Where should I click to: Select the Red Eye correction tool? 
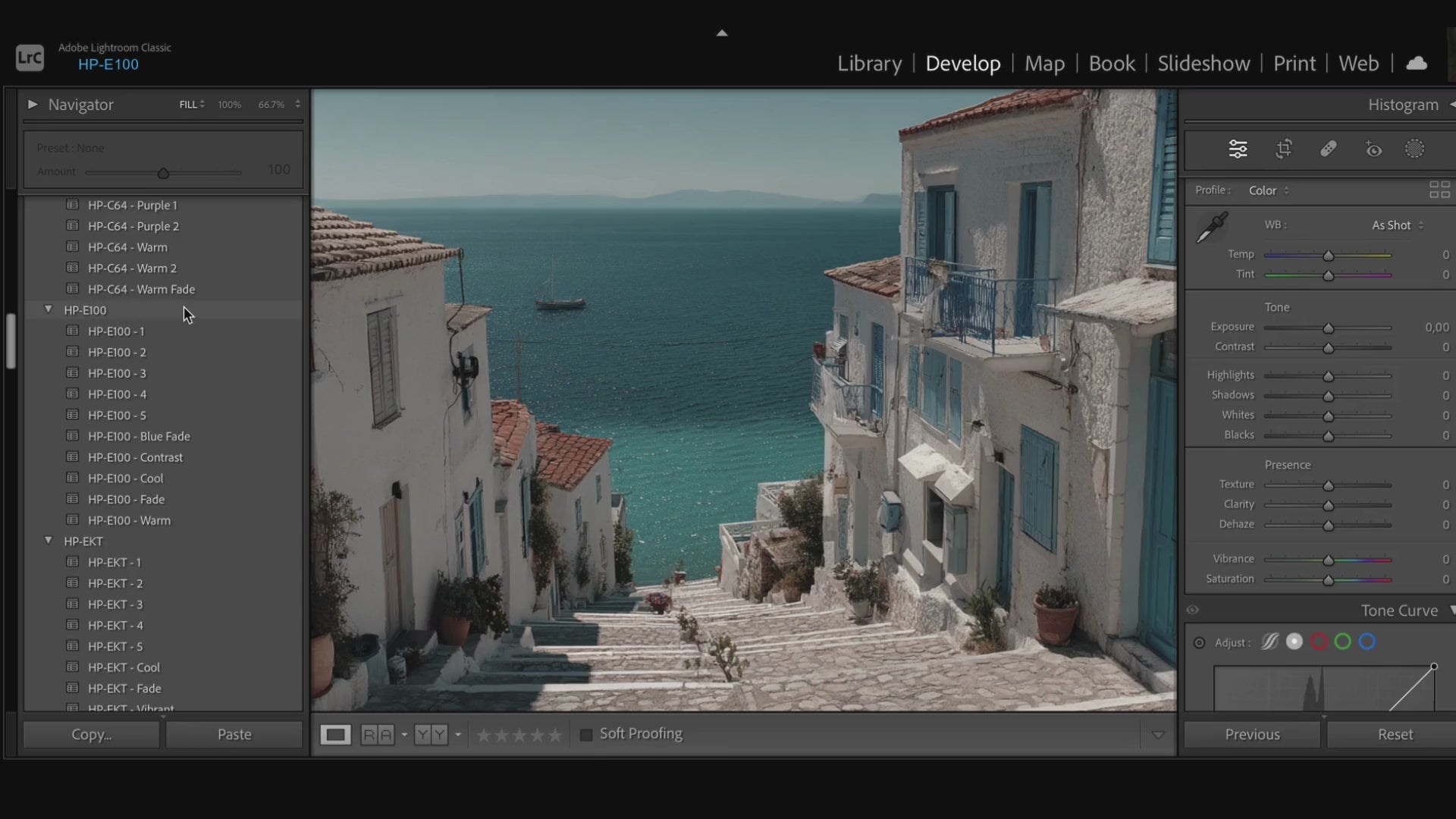pyautogui.click(x=1373, y=149)
